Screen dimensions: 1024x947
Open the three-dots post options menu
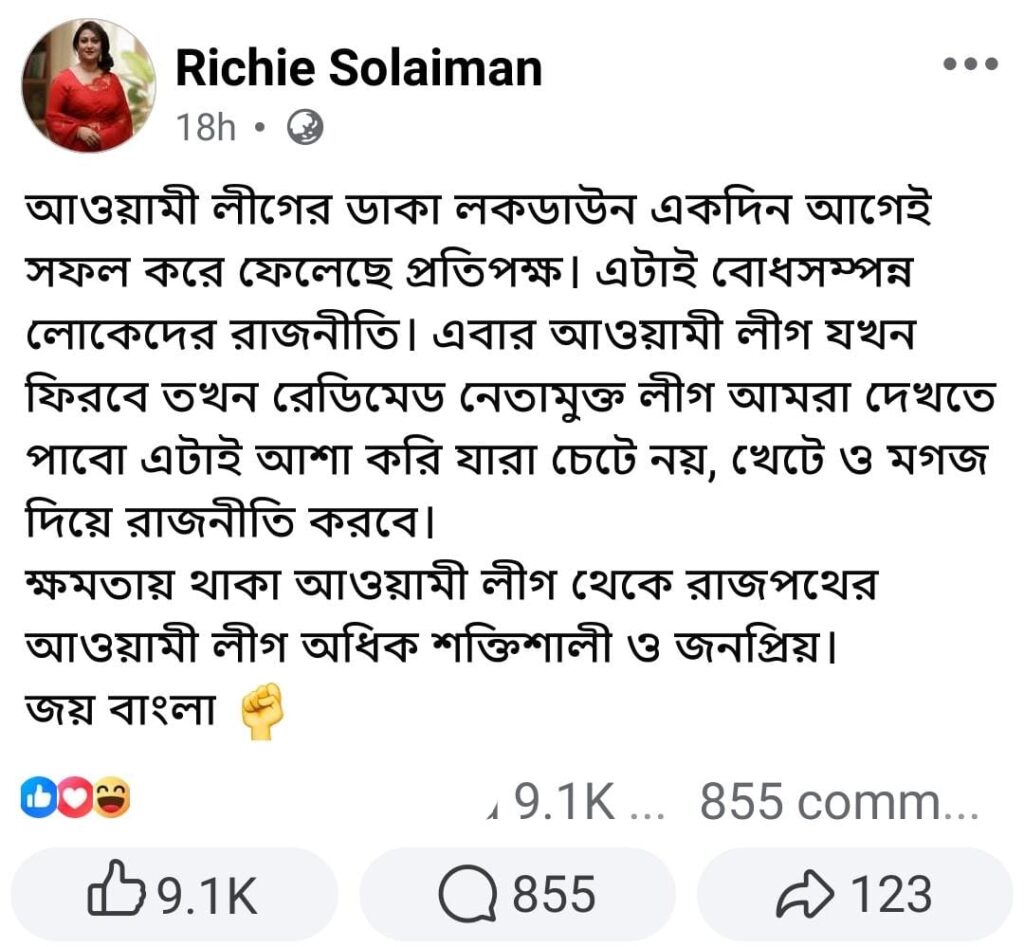pyautogui.click(x=971, y=64)
